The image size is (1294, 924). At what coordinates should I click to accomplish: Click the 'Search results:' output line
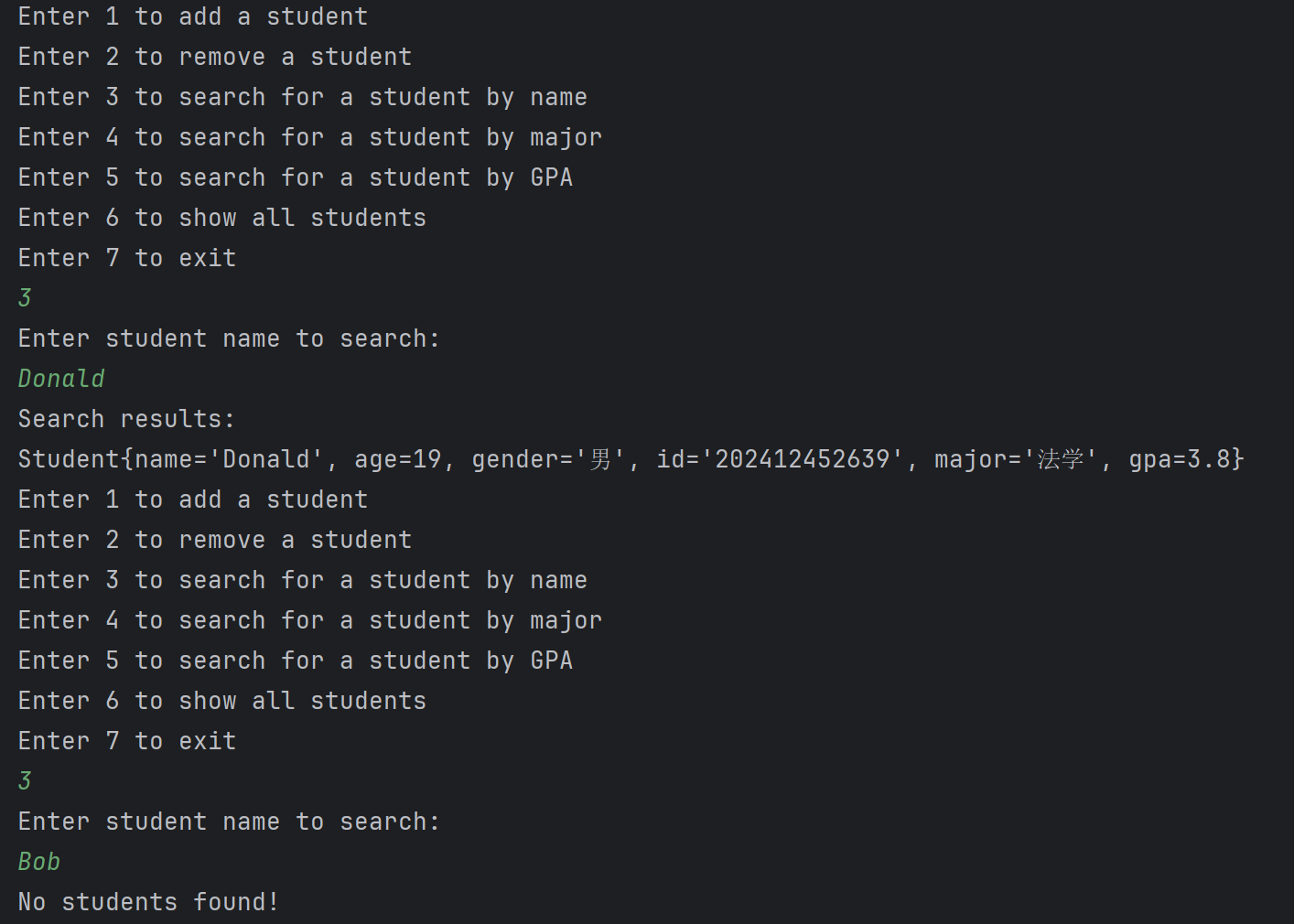click(x=126, y=419)
